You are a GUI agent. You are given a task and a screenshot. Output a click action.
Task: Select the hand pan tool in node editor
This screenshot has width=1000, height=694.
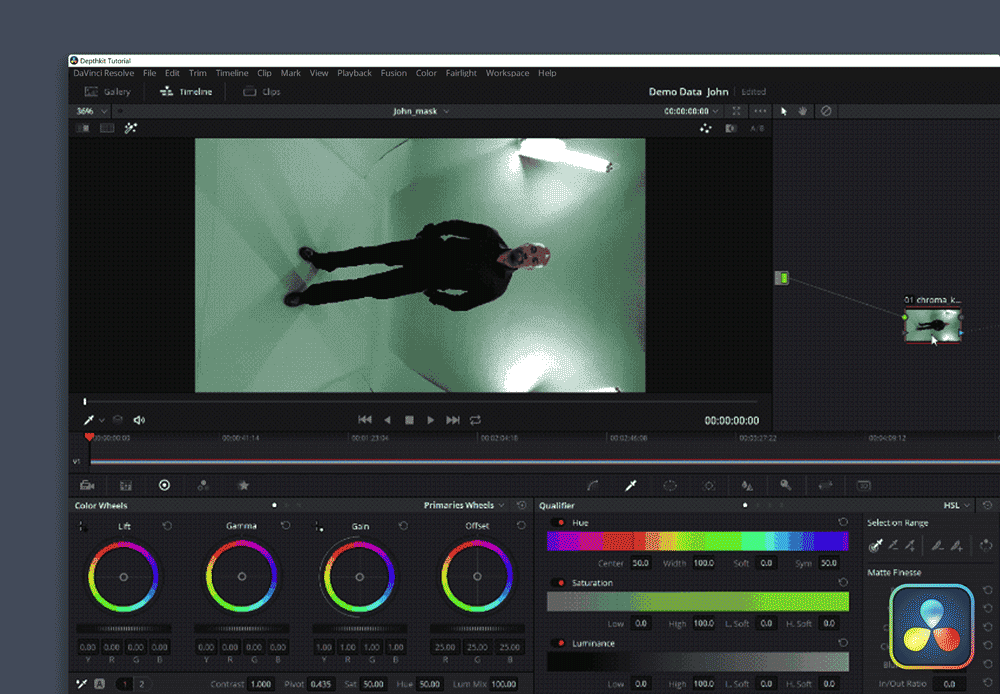(802, 111)
